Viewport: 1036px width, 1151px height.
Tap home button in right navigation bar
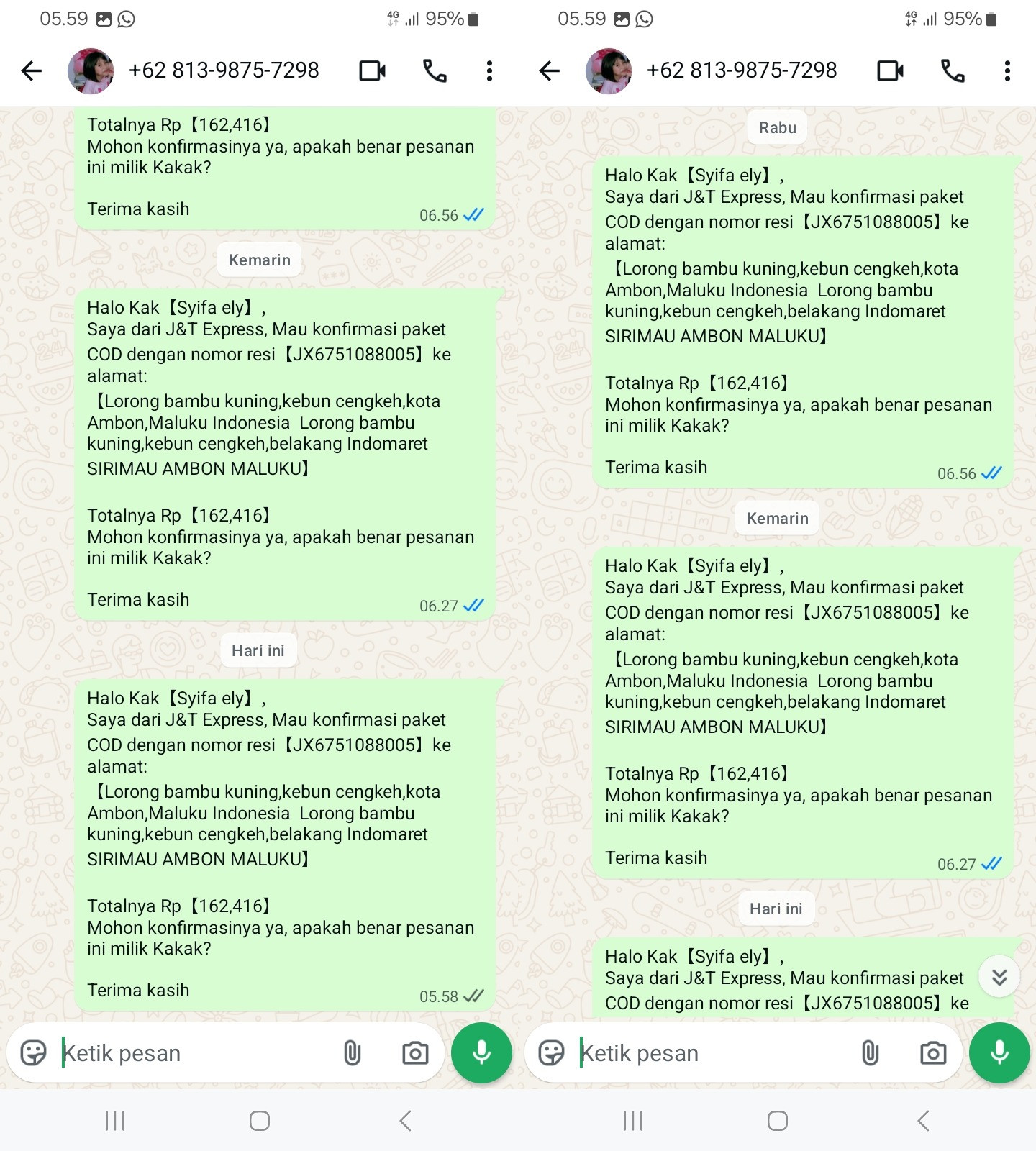pos(778,1121)
